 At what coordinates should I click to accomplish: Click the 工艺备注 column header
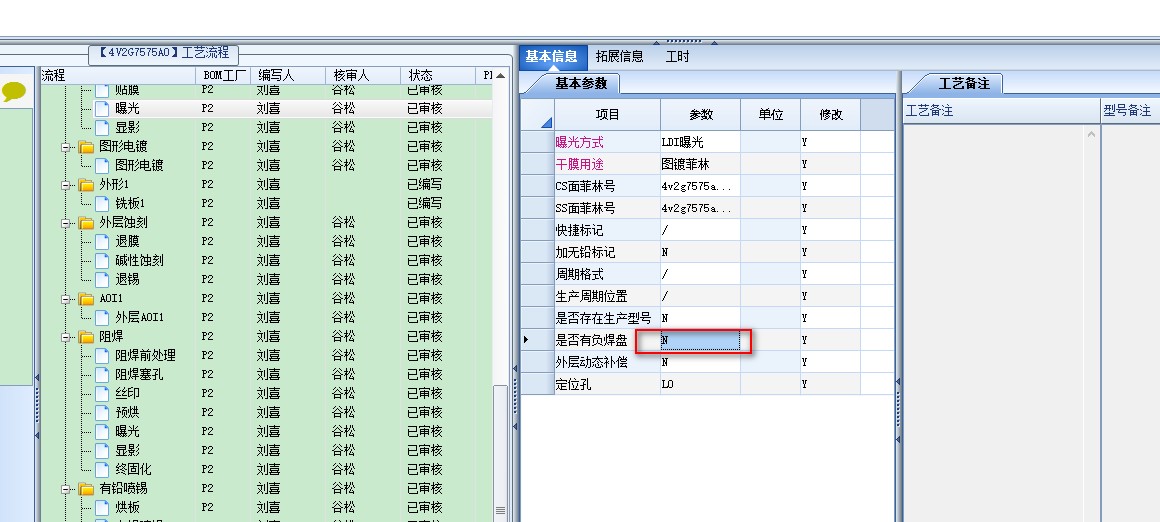pyautogui.click(x=1002, y=111)
